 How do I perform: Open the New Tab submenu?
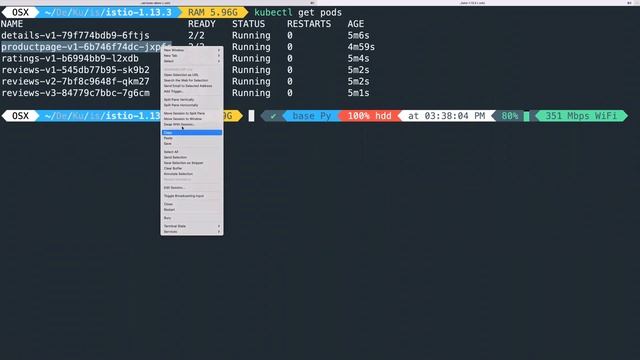tap(192, 56)
